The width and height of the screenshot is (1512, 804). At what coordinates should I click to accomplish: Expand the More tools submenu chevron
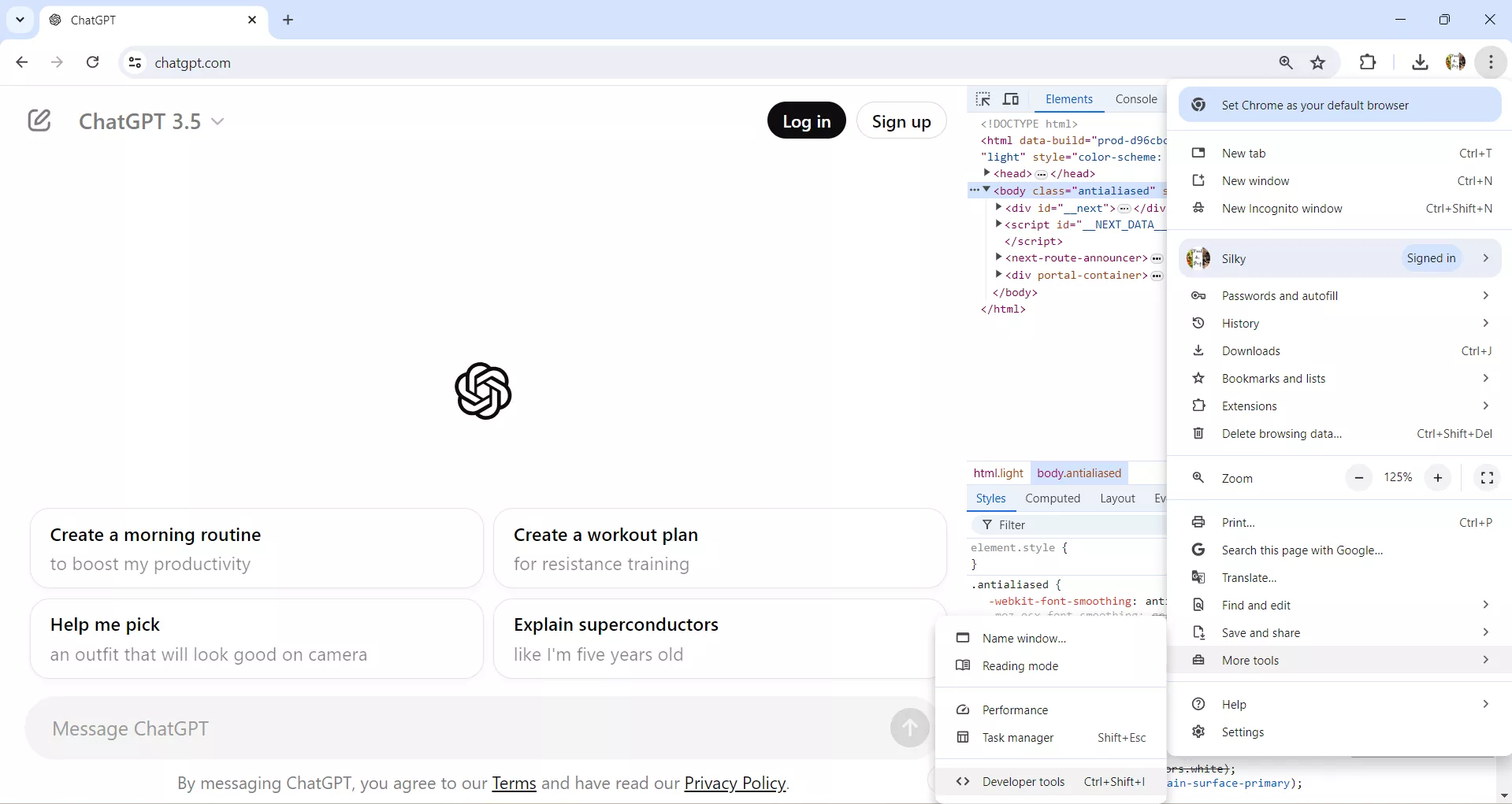tap(1486, 660)
